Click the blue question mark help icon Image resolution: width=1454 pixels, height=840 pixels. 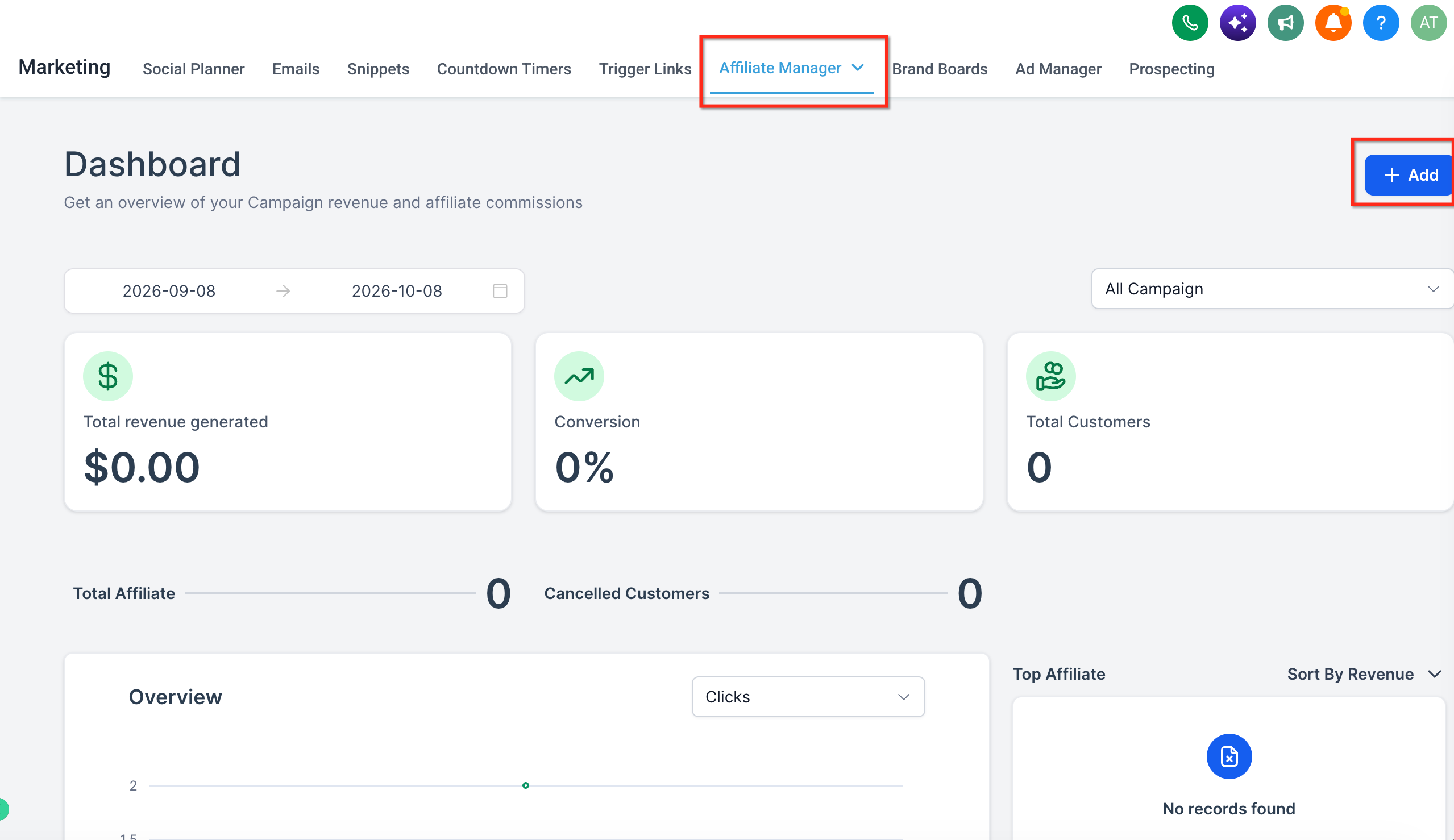click(1381, 23)
